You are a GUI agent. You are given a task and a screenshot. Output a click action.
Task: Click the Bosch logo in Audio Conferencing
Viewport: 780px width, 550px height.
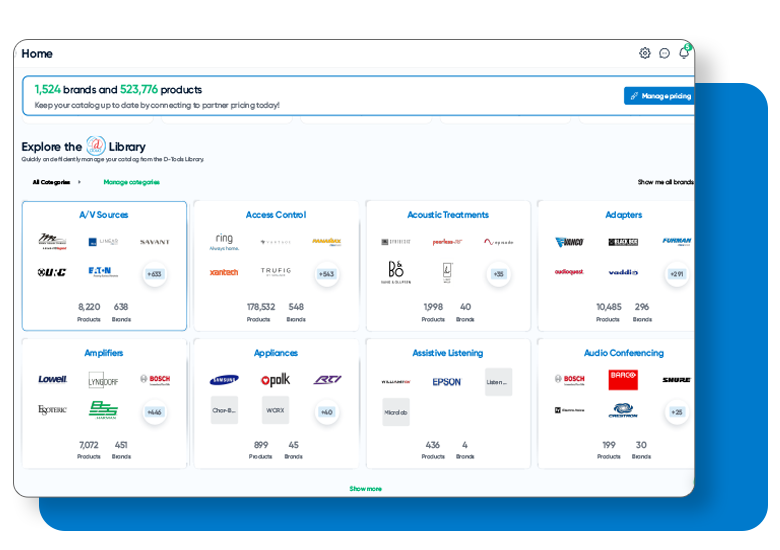click(571, 380)
